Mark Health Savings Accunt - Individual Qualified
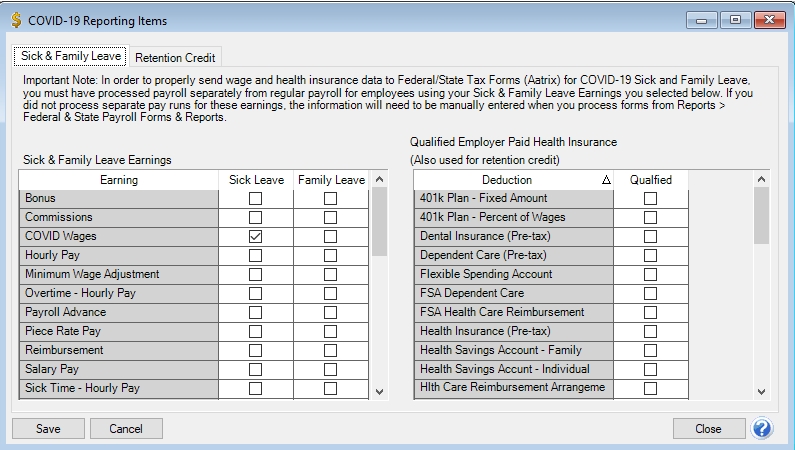Viewport: 795px width, 450px height. pyautogui.click(x=651, y=369)
